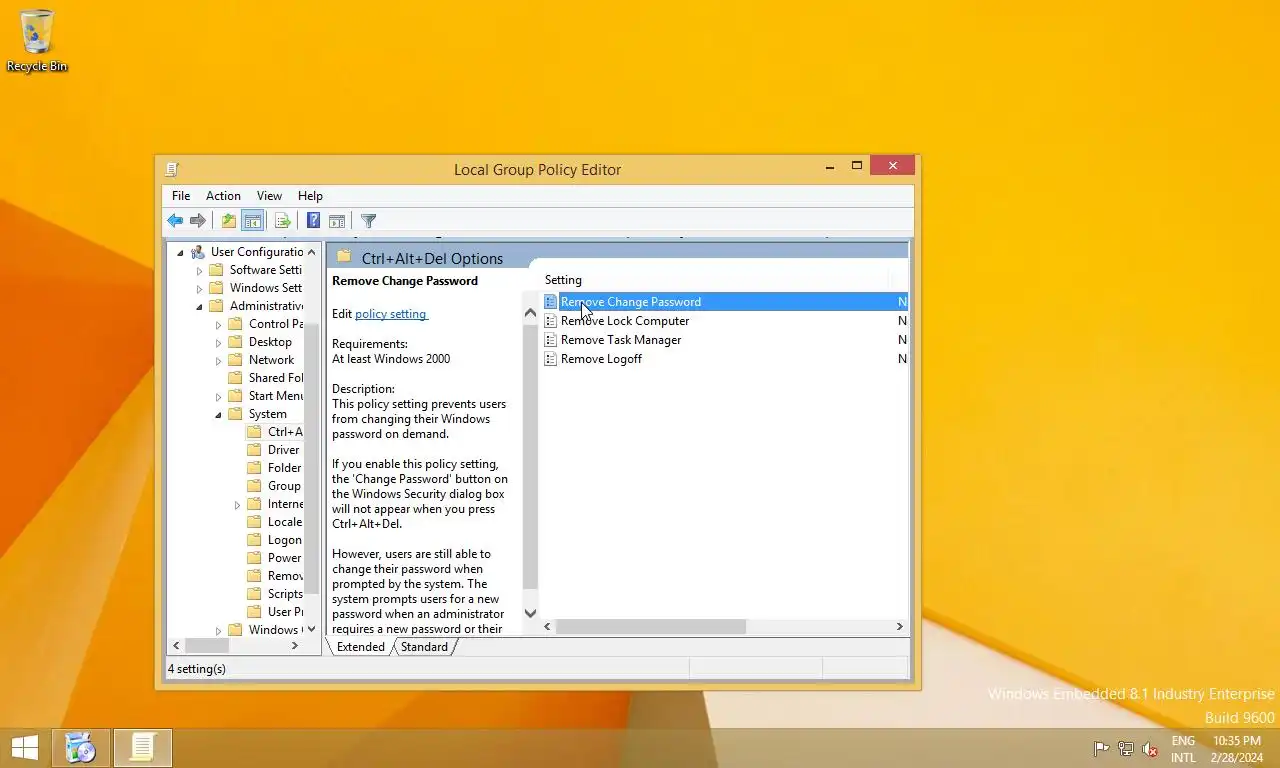
Task: Toggle the Show/Hide Action Pane icon
Action: click(x=337, y=221)
